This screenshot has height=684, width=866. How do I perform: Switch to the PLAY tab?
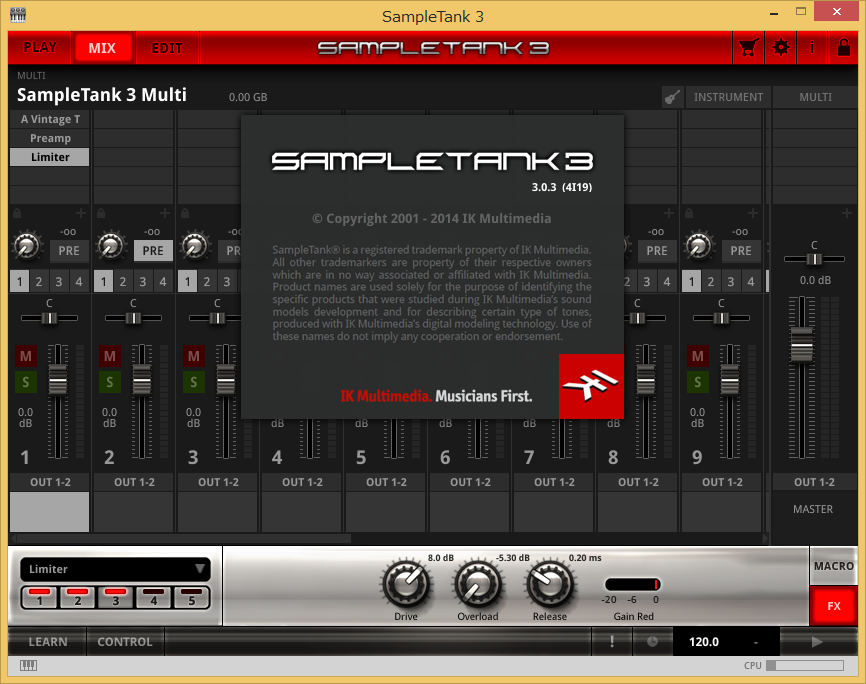[x=40, y=48]
